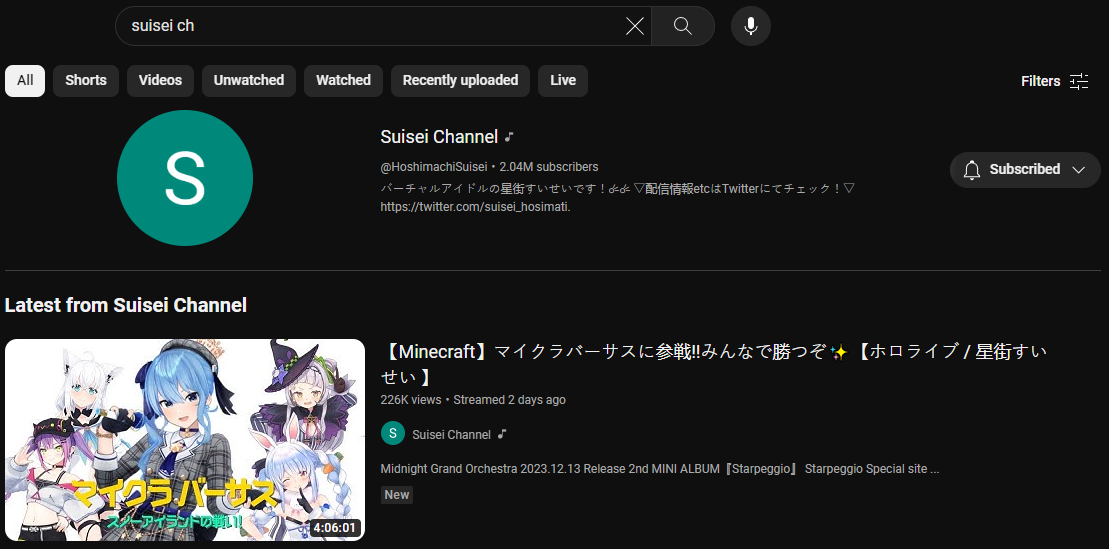Image resolution: width=1109 pixels, height=549 pixels.
Task: Select the Videos filter chip
Action: click(x=160, y=81)
